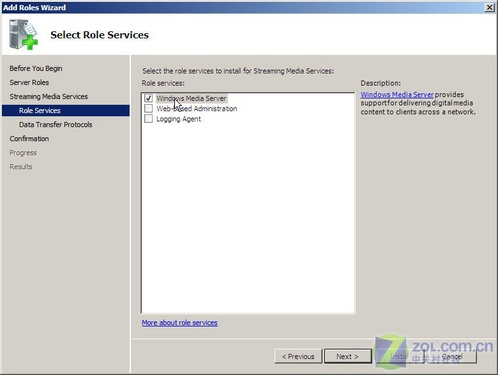Jump to Data Transfer Protocols step
The height and width of the screenshot is (375, 498).
[55, 124]
